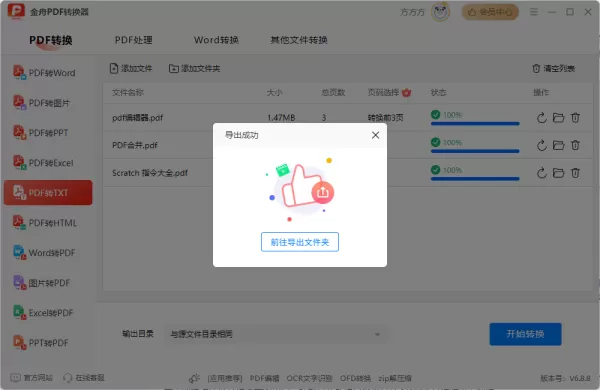Viewport: 600px width, 390px height.
Task: Click 添加文件夹 button
Action: click(x=195, y=69)
